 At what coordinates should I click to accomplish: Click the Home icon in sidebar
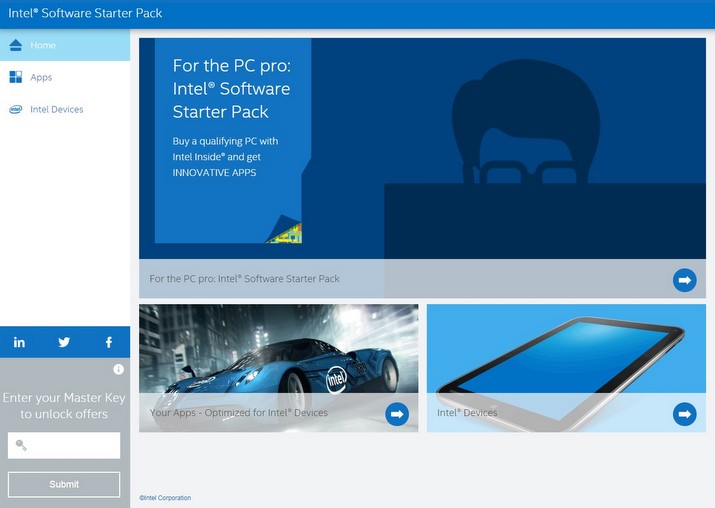click(16, 45)
